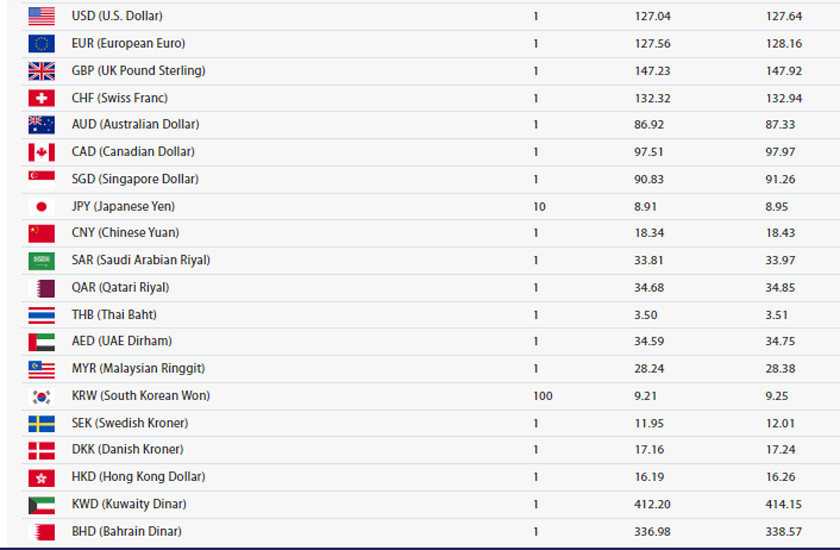Select the QAR (Qatari Riyal) row label

[121, 287]
